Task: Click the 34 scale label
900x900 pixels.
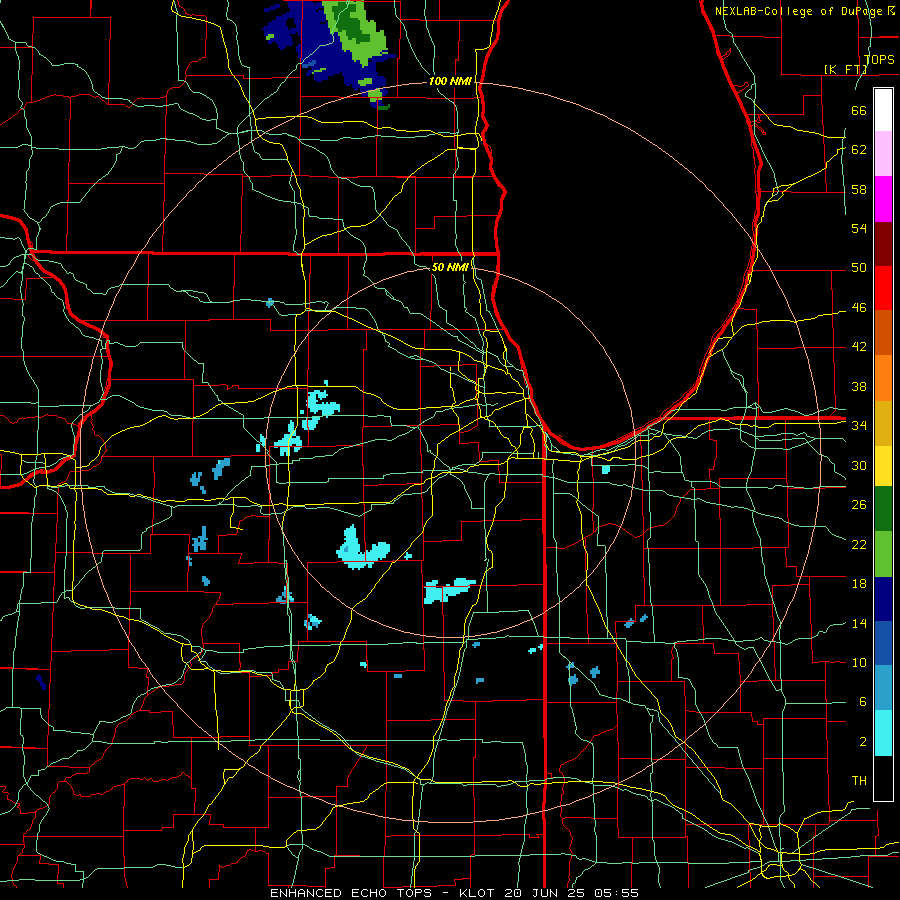Action: 859,425
